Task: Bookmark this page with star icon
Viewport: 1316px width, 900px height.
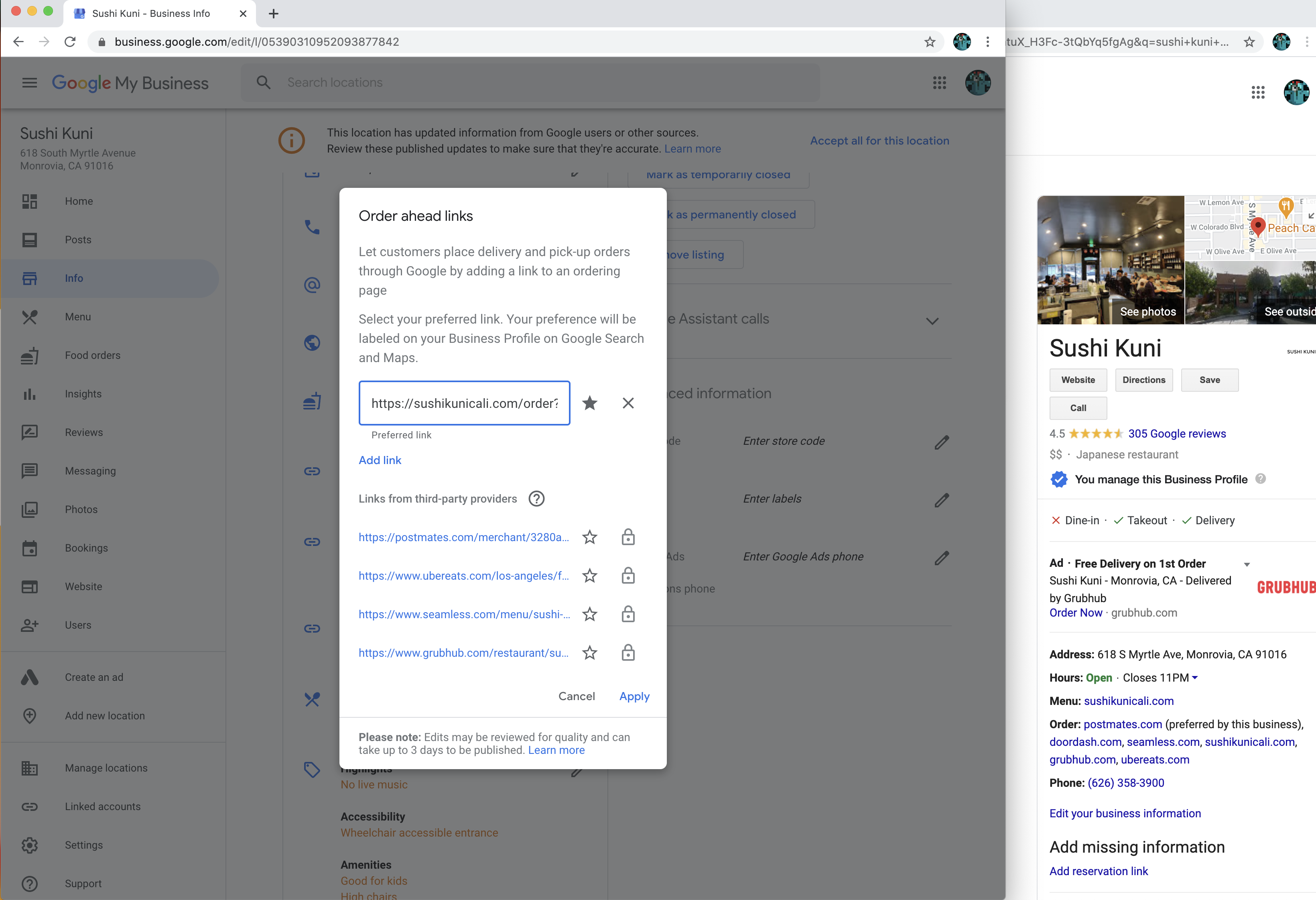Action: [930, 42]
